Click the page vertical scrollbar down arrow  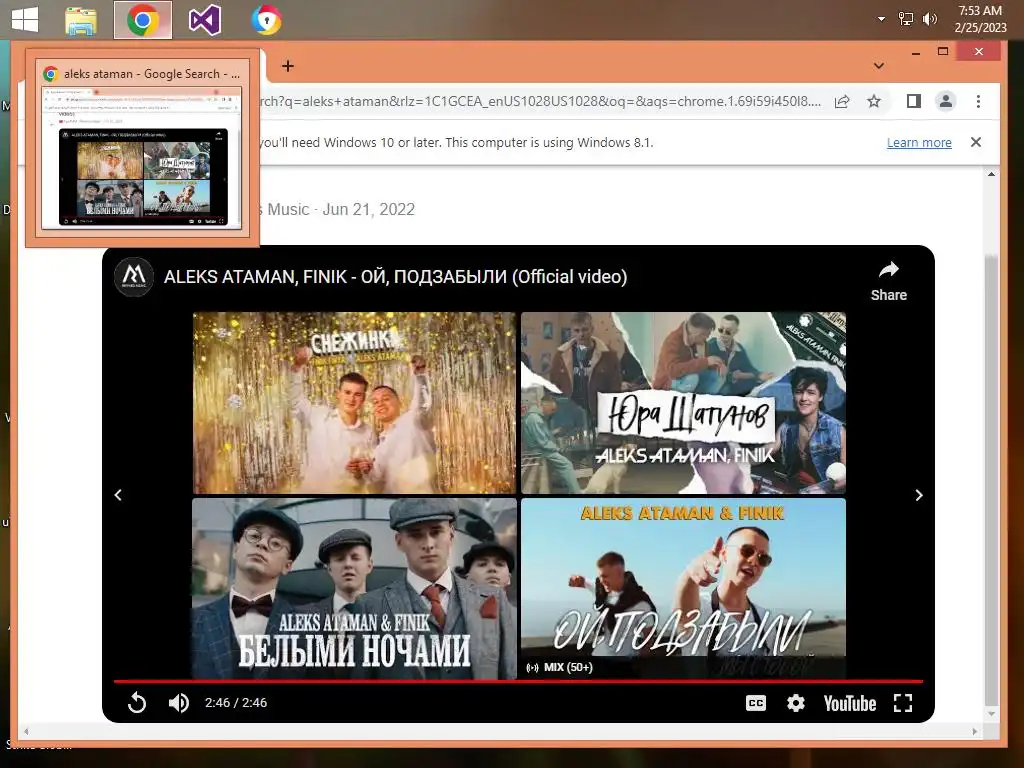click(x=991, y=714)
